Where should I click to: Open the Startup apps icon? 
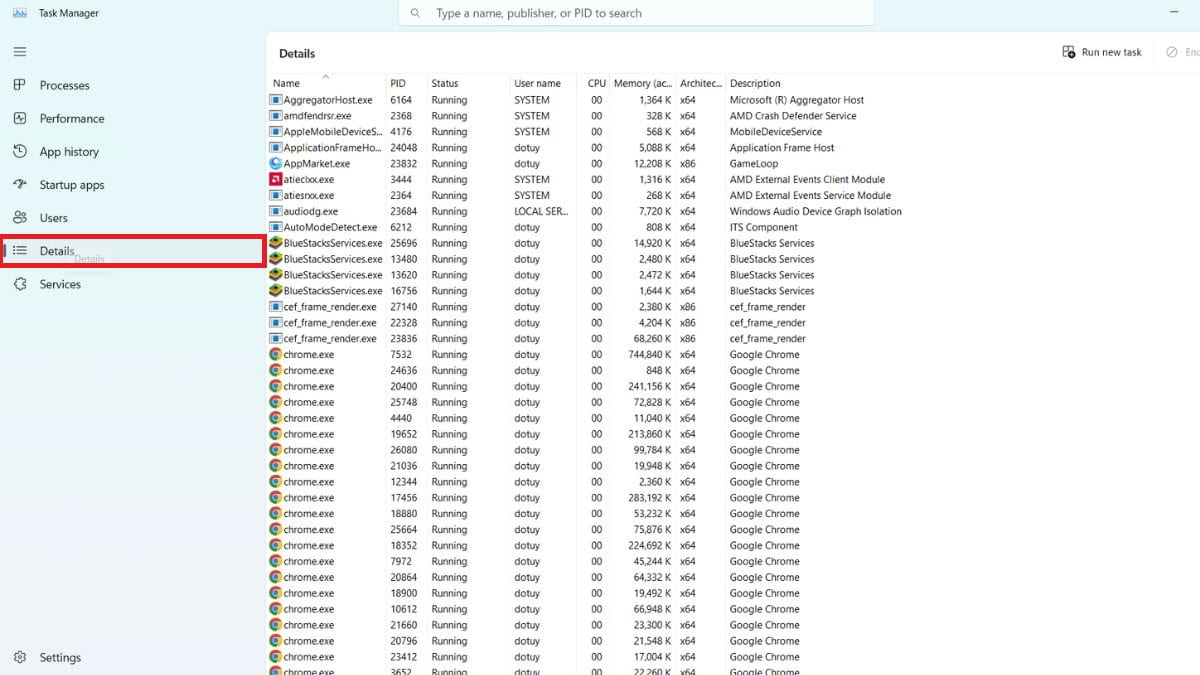(x=20, y=184)
